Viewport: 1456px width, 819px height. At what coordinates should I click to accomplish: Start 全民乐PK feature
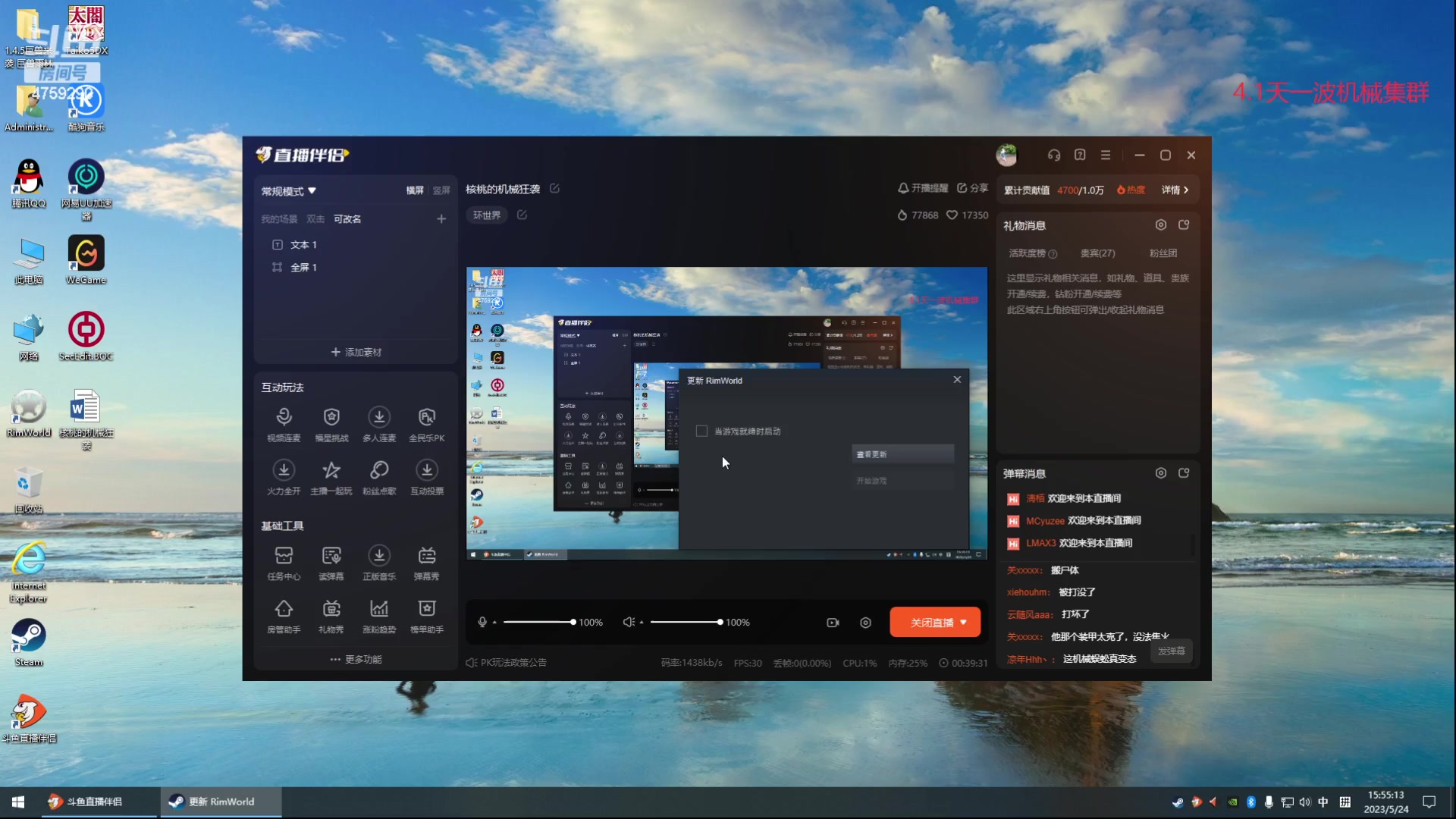tap(427, 424)
